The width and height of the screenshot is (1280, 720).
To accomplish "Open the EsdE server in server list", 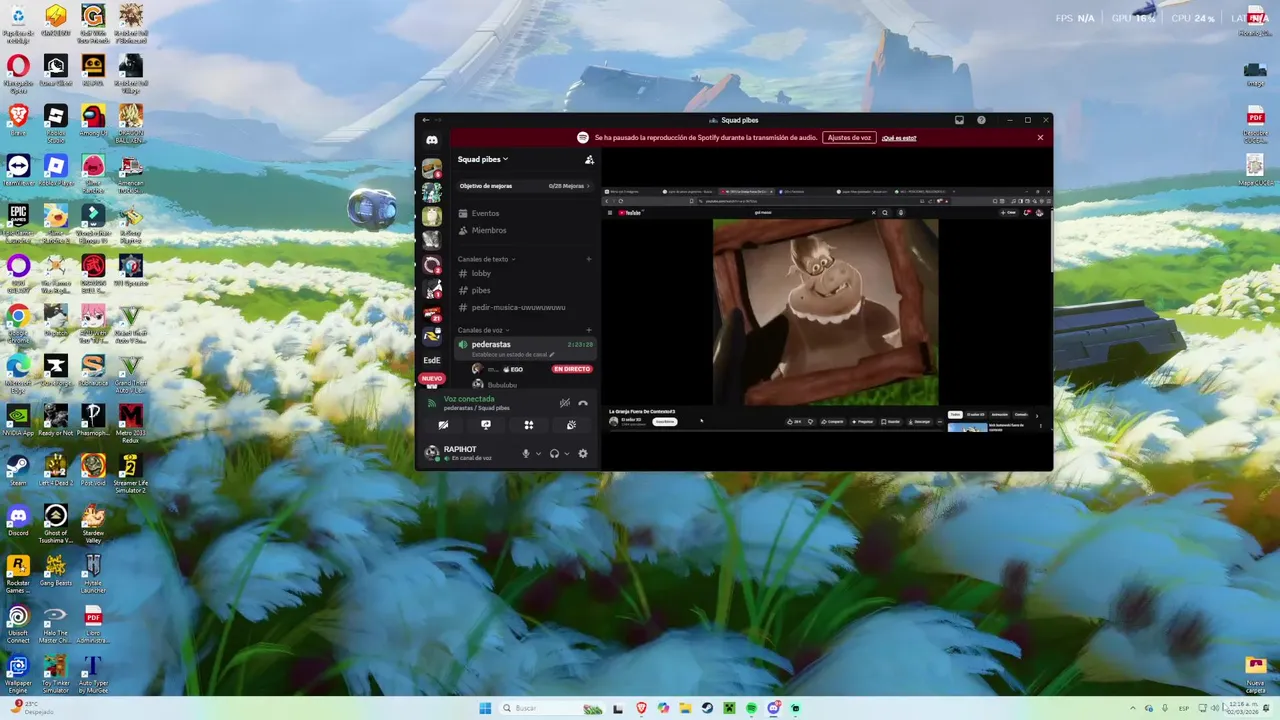I will pos(432,360).
